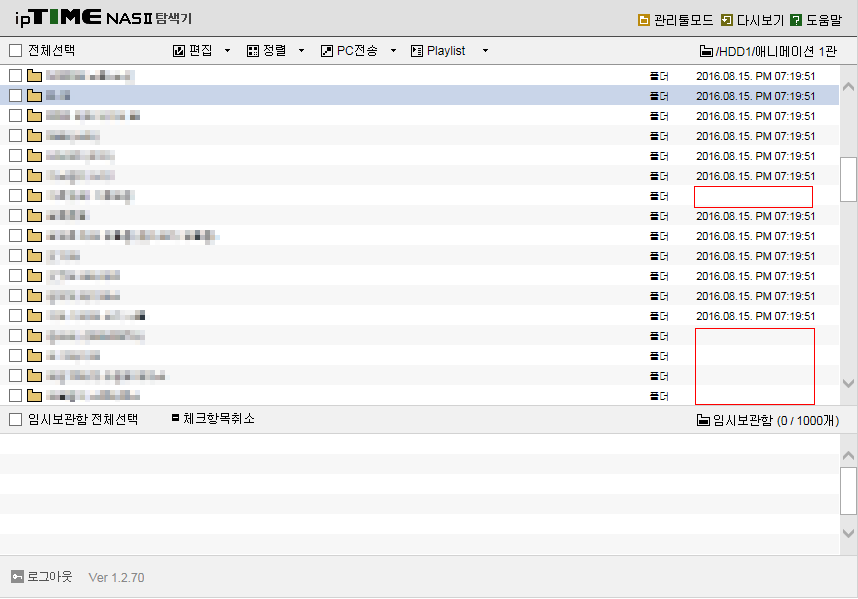858x599 pixels.
Task: Click the 임시보관함 list scroll-up arrow
Action: pos(849,455)
